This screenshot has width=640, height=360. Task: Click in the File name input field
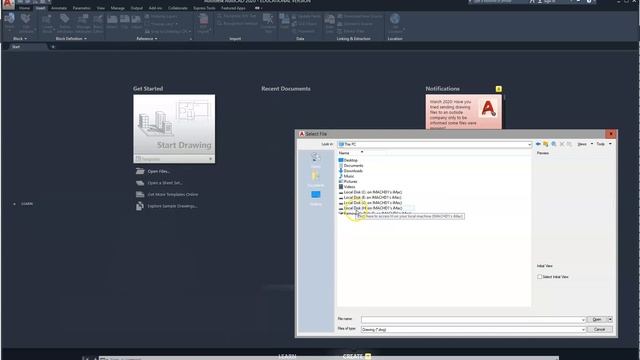[x=471, y=320]
